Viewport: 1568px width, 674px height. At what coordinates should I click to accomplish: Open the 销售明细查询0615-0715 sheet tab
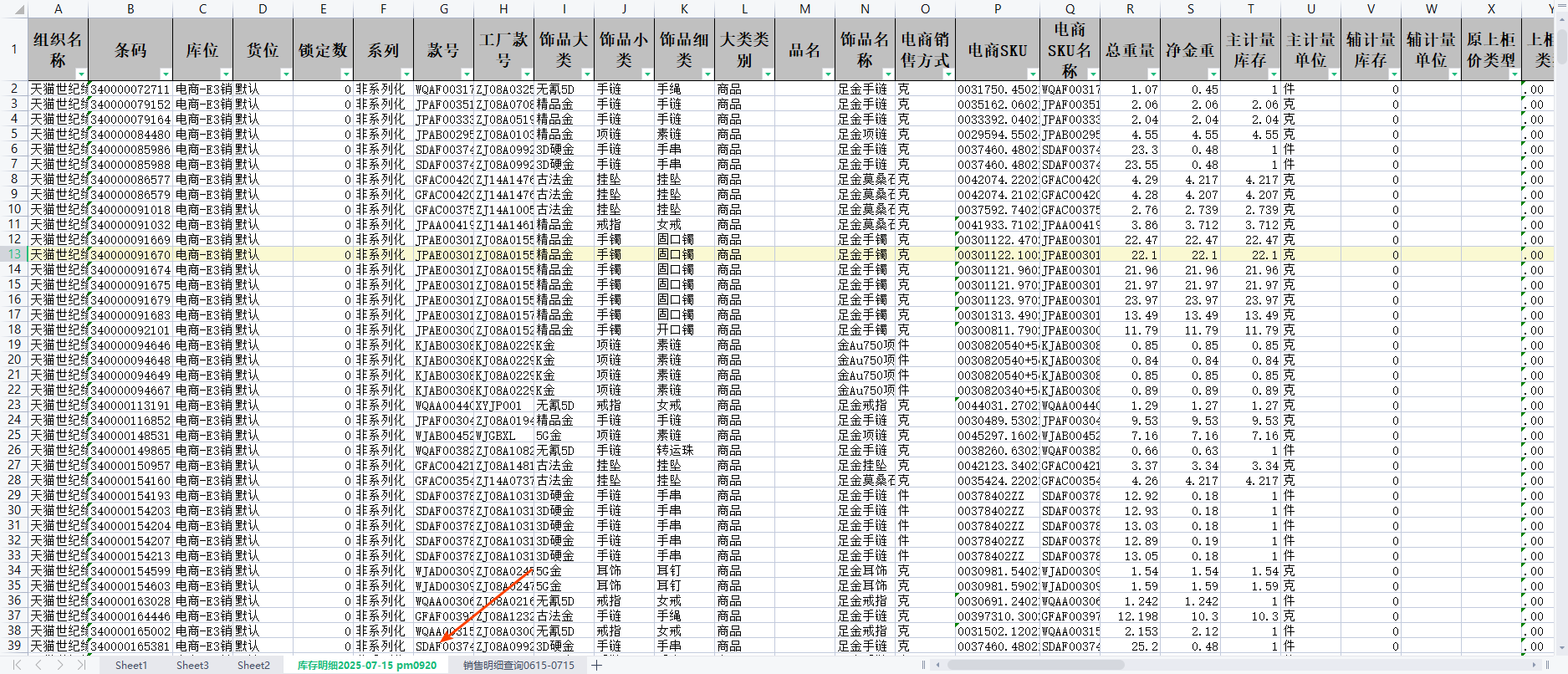[518, 665]
